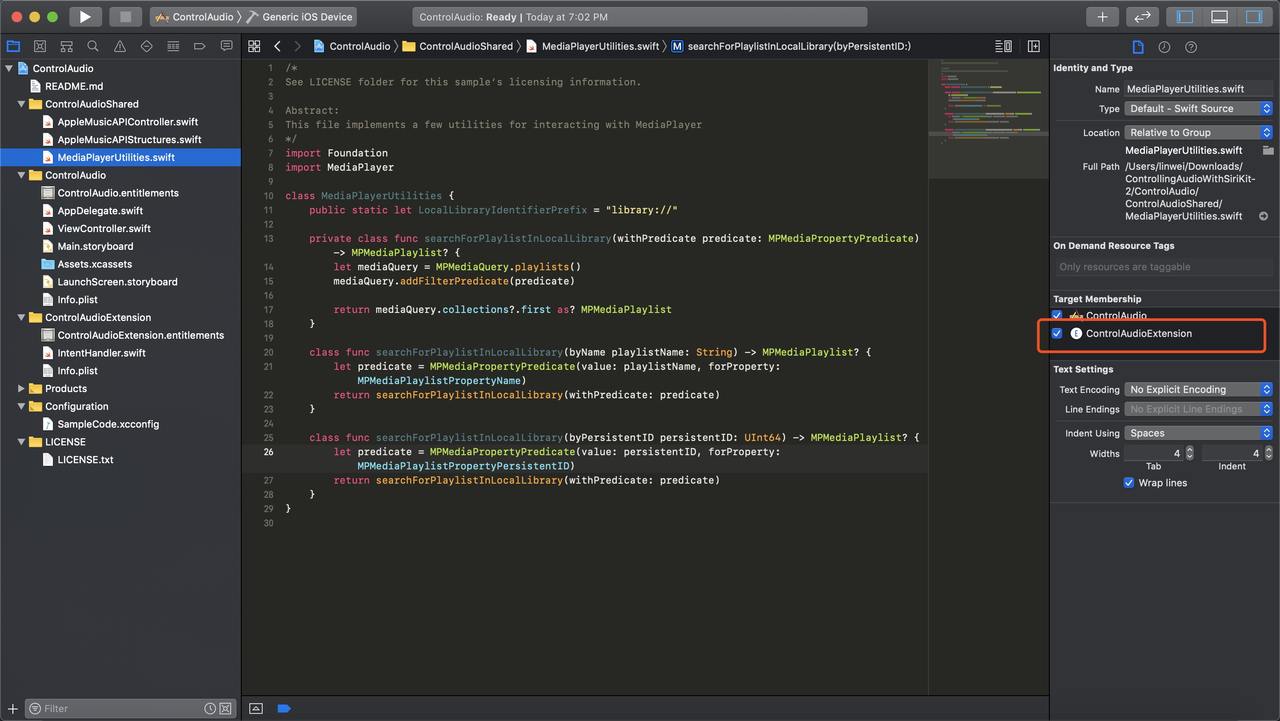1280x721 pixels.
Task: Show the Symbol navigator
Action: 66,46
